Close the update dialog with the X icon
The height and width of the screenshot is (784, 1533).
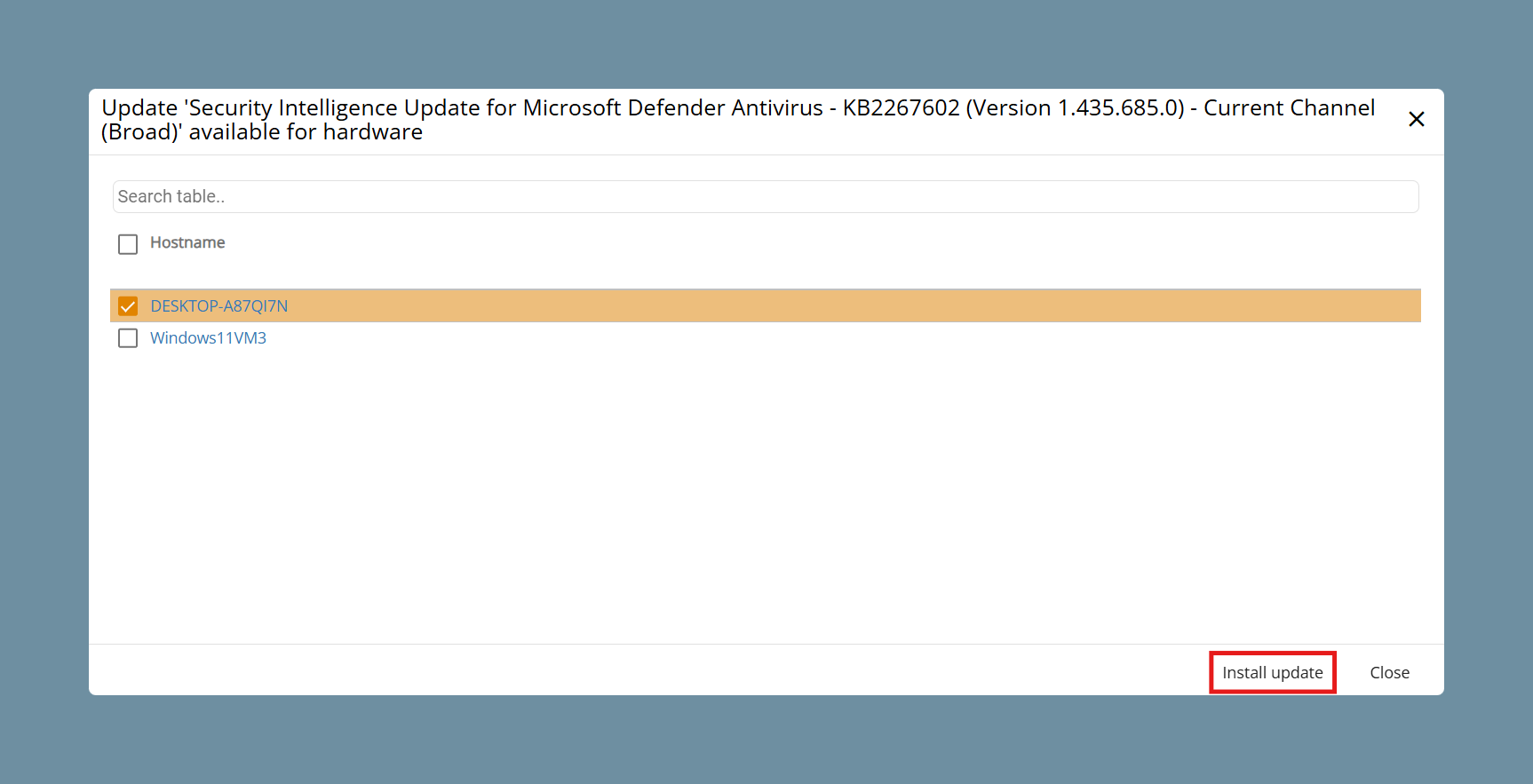click(1417, 119)
